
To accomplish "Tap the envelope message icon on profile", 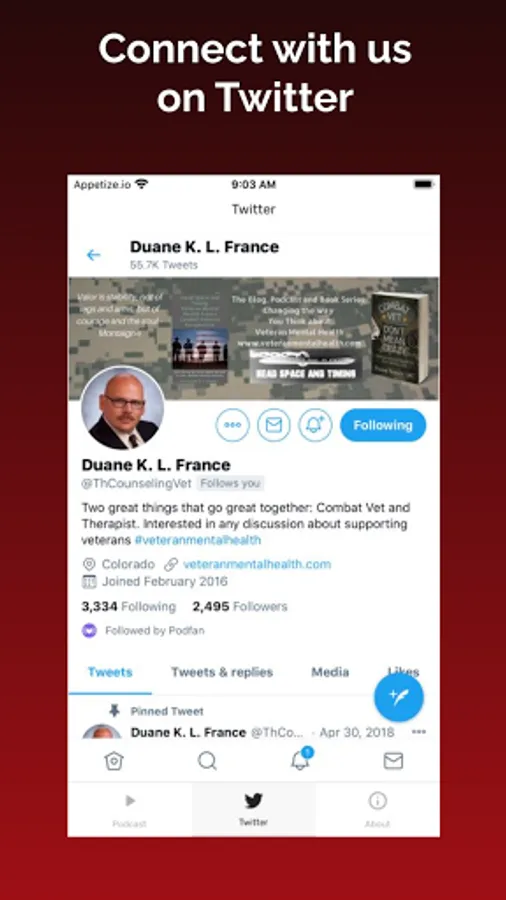I will (x=274, y=425).
